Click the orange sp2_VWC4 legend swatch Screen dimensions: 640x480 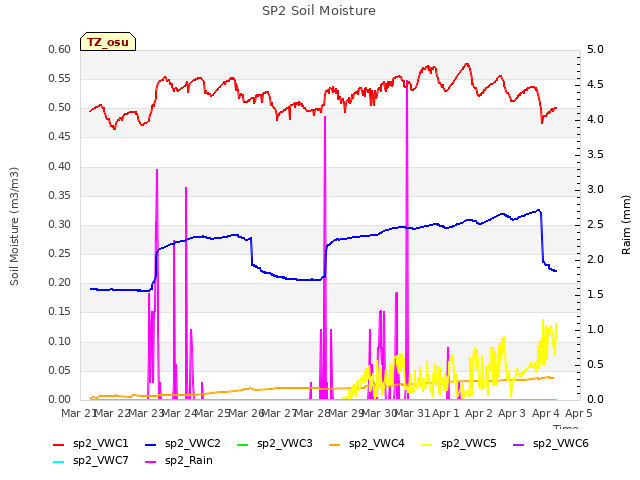coord(335,444)
